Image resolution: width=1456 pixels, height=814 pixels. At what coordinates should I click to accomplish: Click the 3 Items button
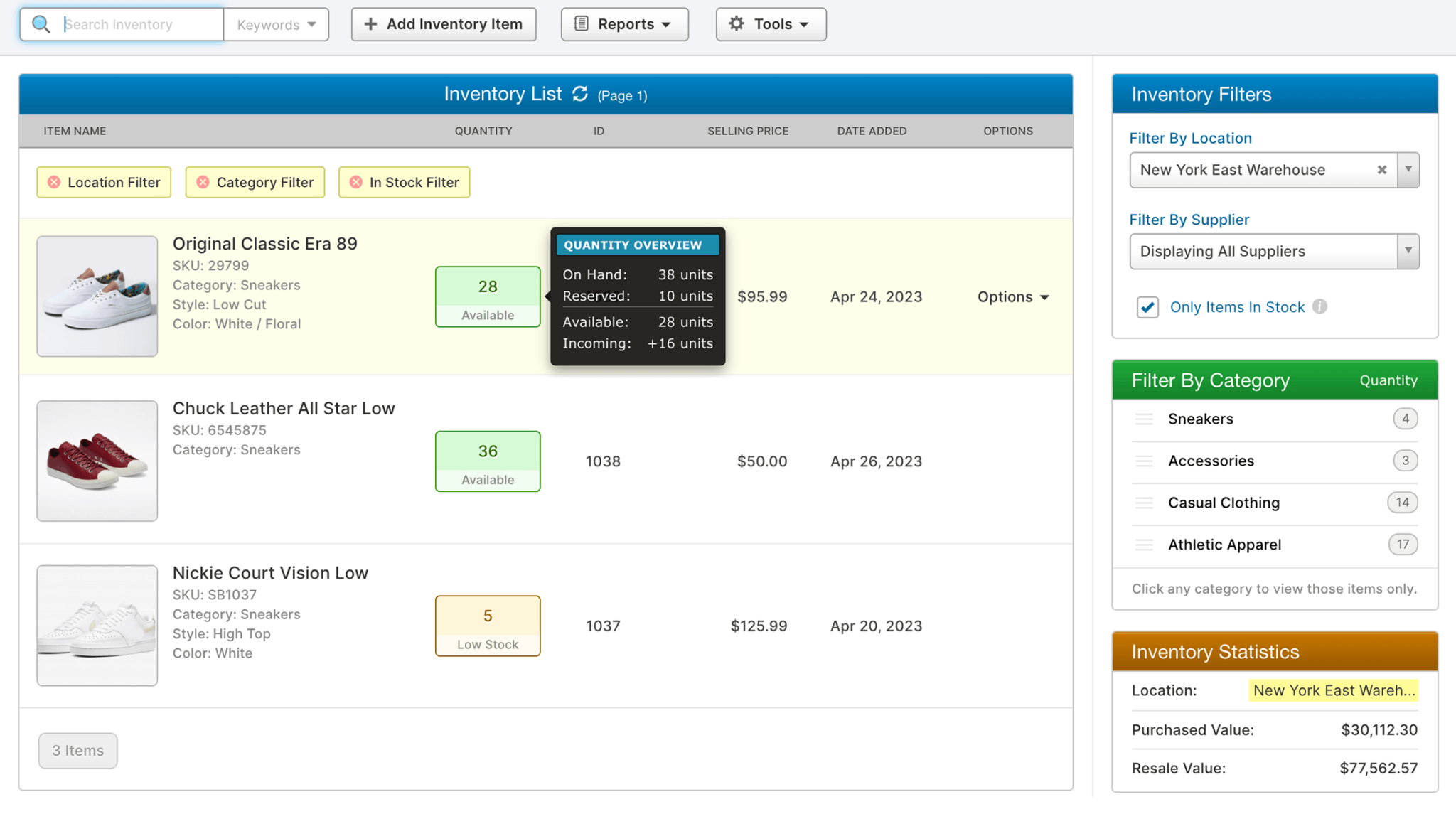[77, 750]
